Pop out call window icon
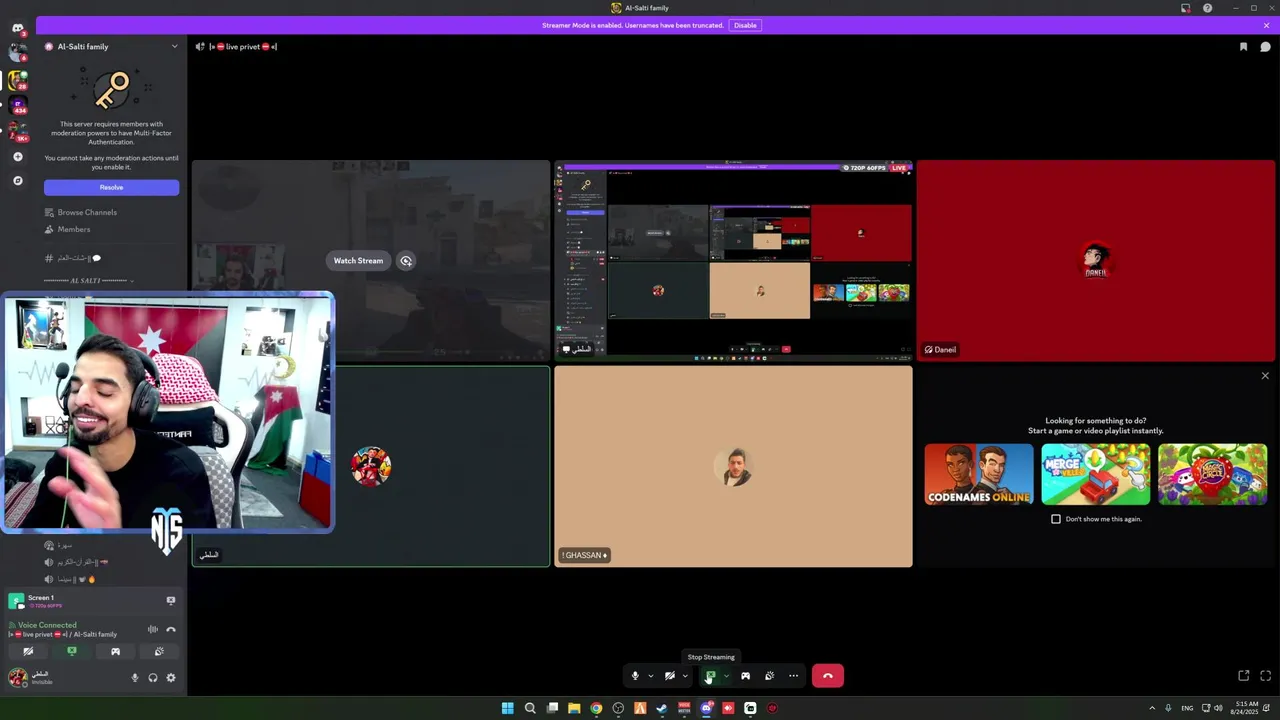Image resolution: width=1280 pixels, height=720 pixels. [1243, 676]
